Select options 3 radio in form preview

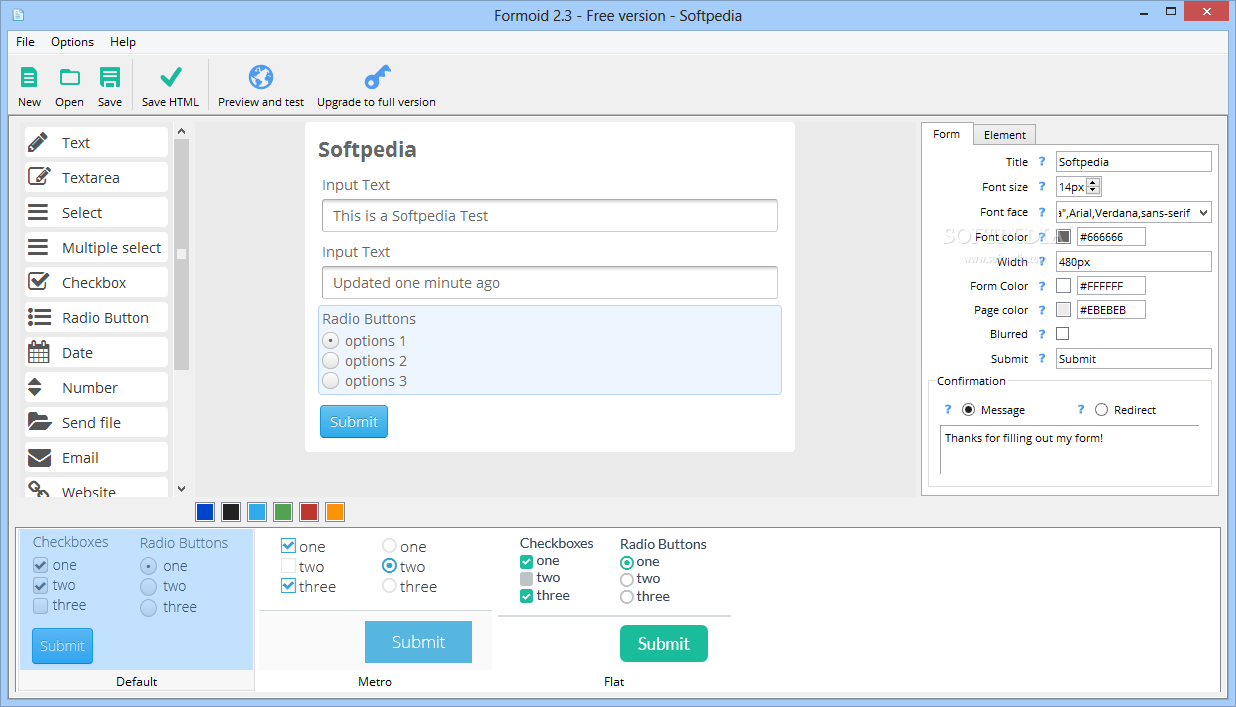(x=331, y=380)
